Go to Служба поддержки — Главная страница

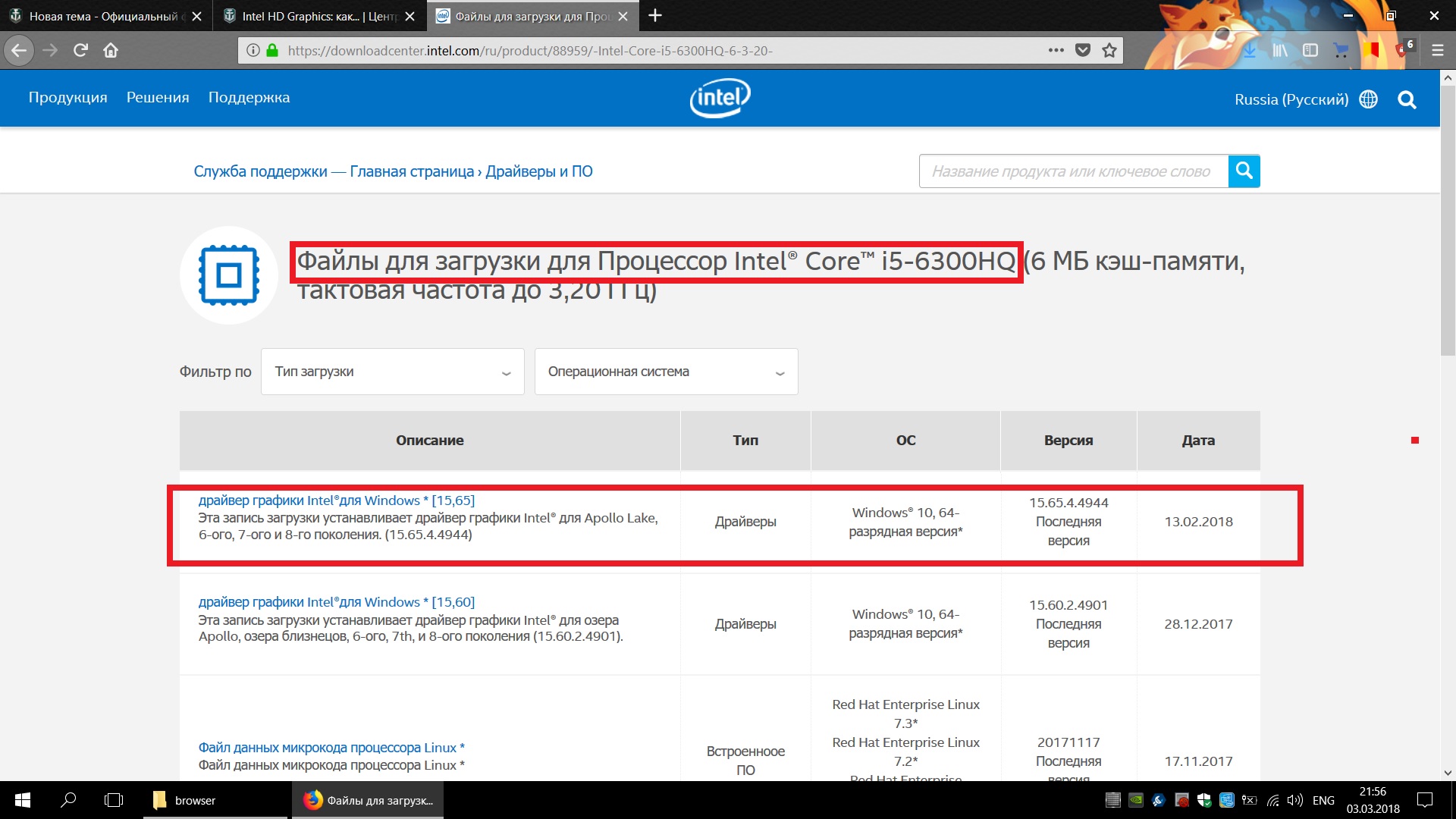point(334,171)
